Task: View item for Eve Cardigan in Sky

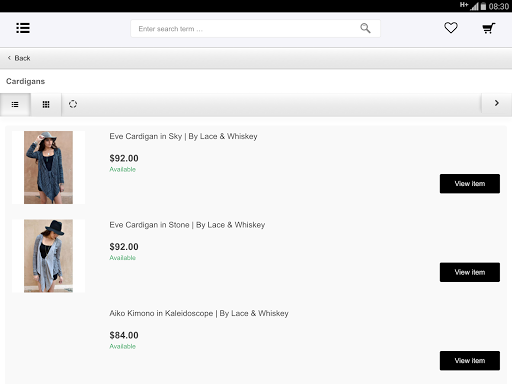Action: 470,184
